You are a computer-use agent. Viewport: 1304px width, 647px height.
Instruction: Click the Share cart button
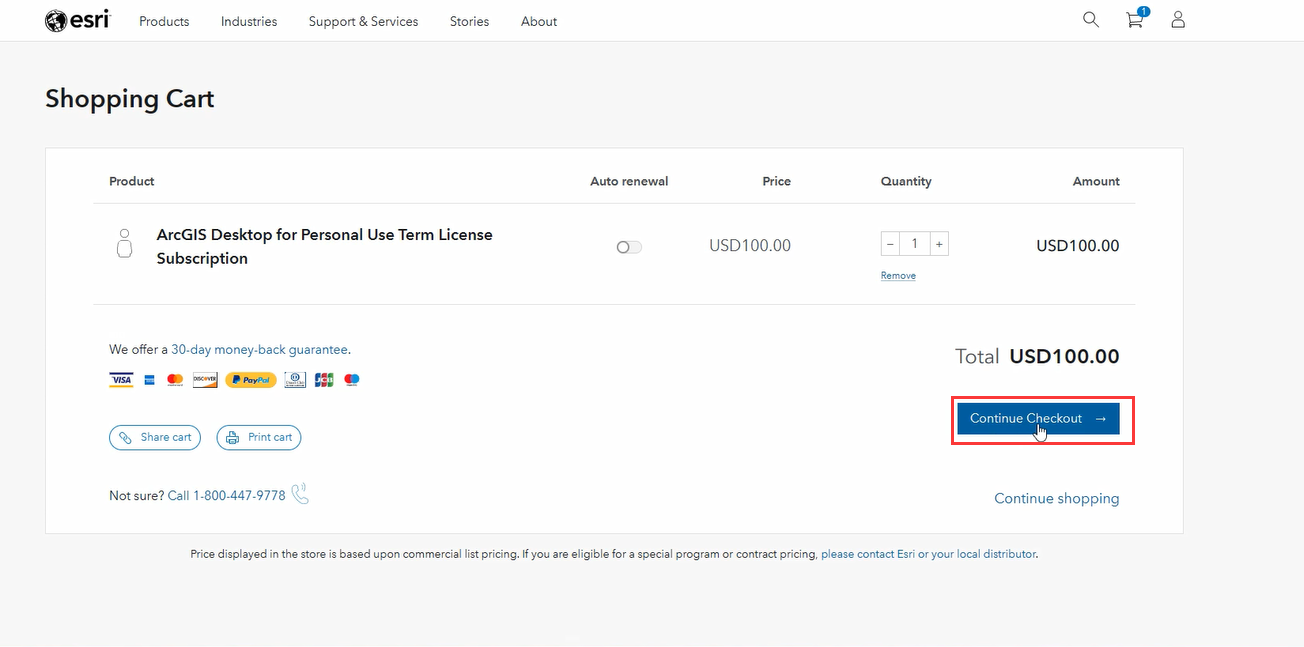click(x=155, y=437)
